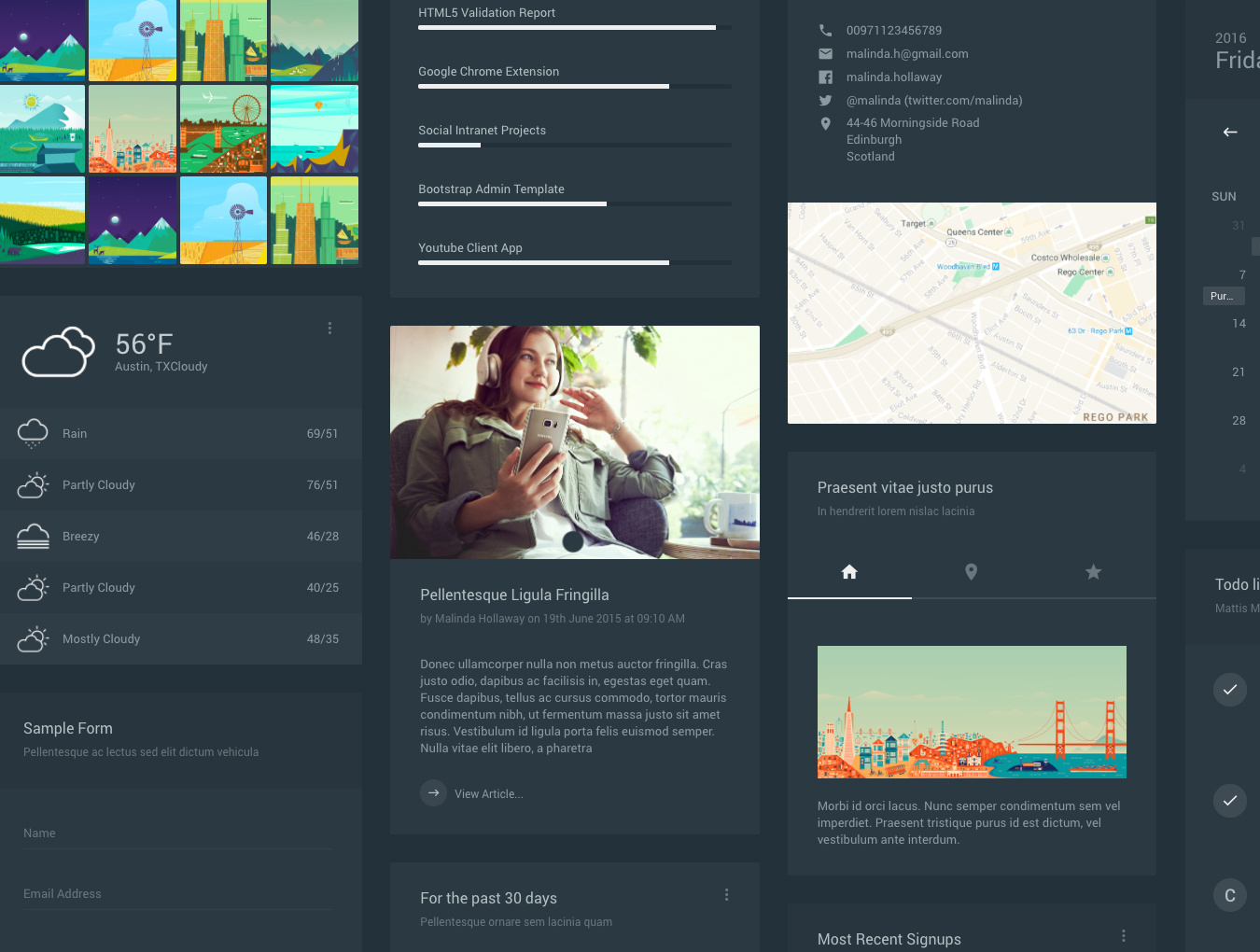The image size is (1260, 952).
Task: Click the HTML5 Validation Report progress bar
Action: point(574,28)
